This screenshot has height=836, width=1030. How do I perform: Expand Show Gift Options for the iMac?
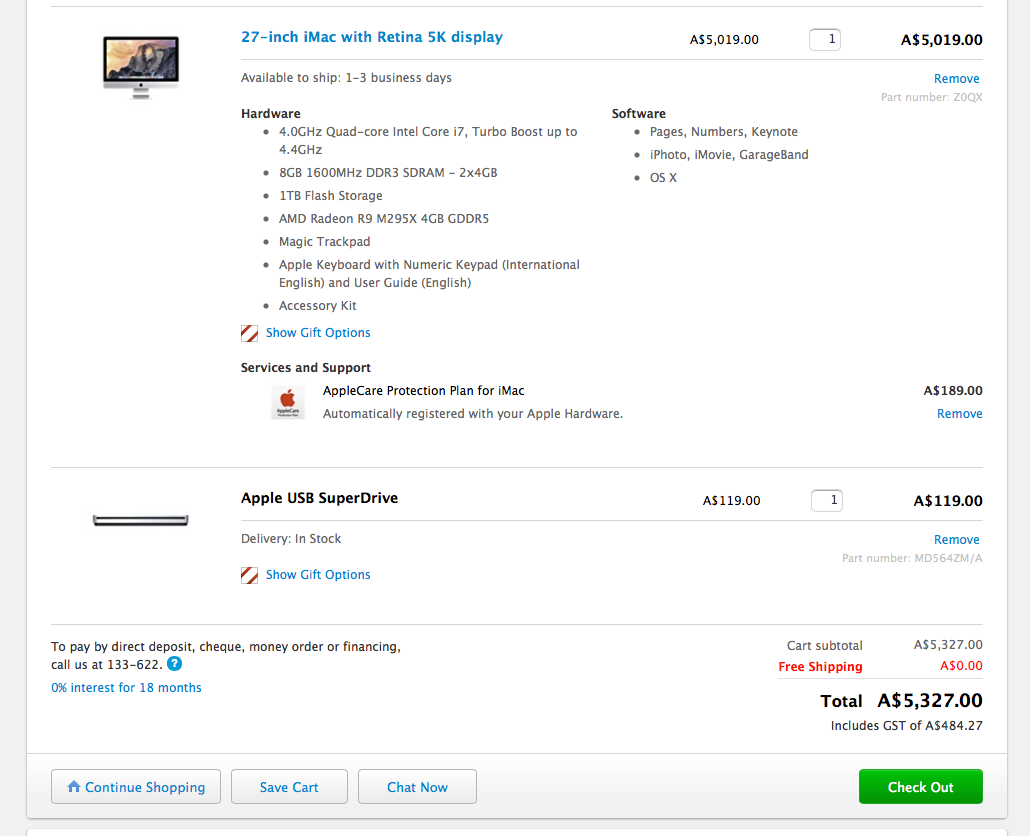(318, 333)
